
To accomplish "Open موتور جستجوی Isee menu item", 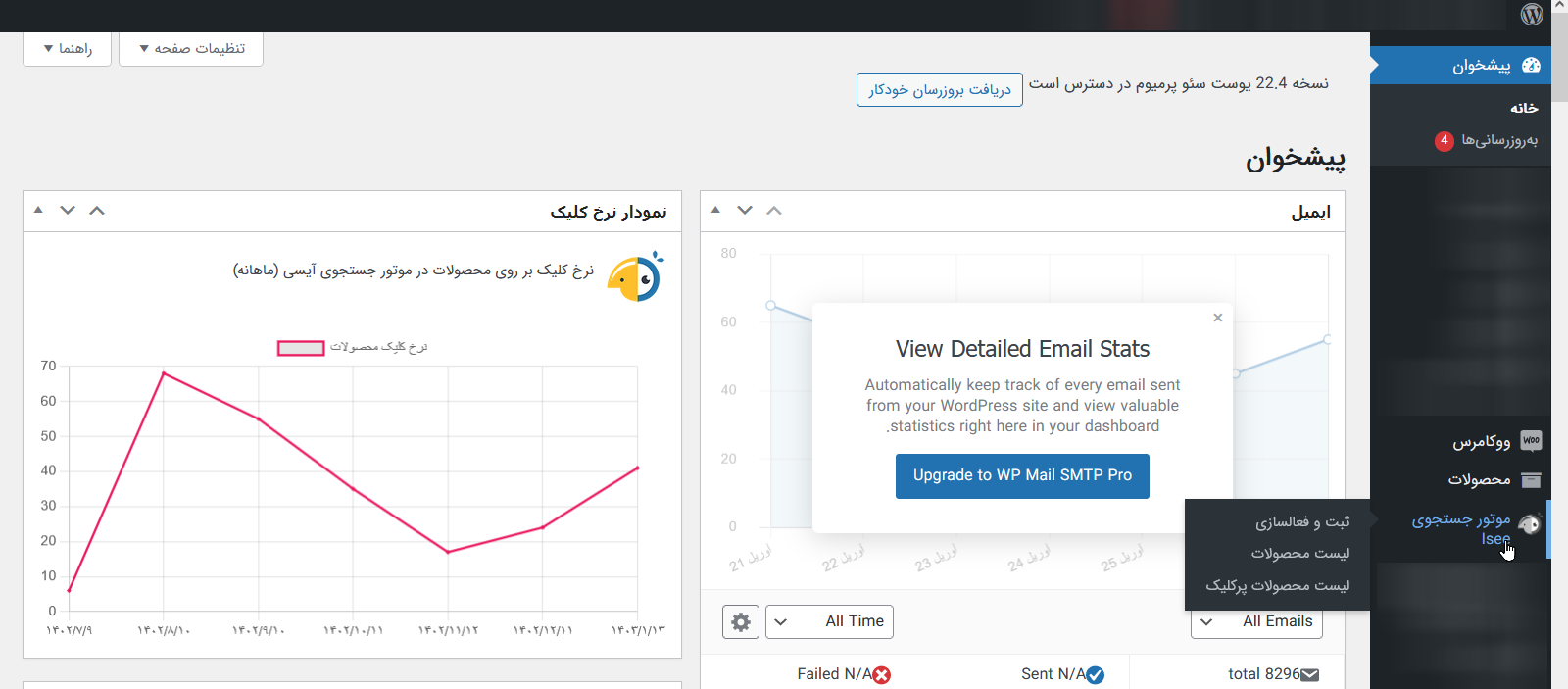I will tap(1460, 528).
